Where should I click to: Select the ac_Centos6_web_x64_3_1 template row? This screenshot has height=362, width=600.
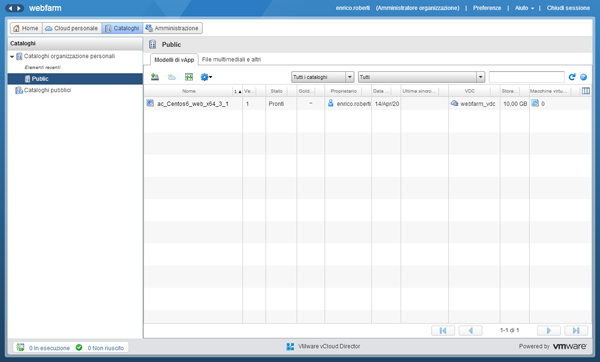click(x=368, y=104)
